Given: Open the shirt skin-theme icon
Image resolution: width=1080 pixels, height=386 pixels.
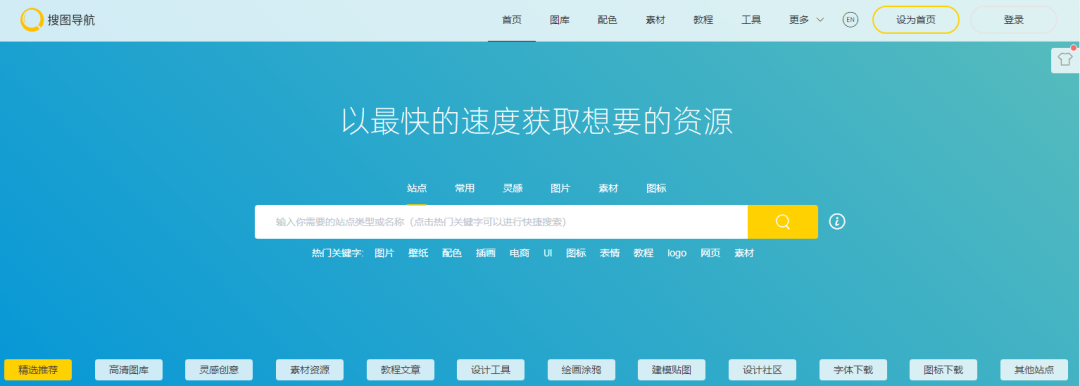Looking at the screenshot, I should [1065, 60].
